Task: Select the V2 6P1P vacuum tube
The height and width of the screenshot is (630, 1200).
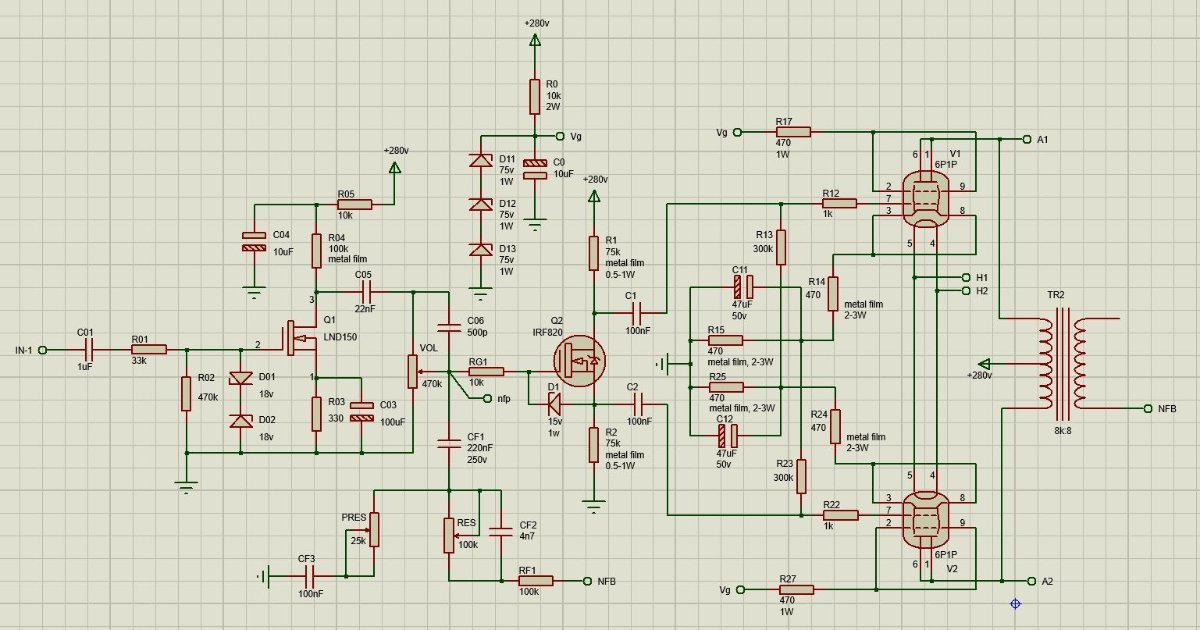Action: (x=923, y=517)
